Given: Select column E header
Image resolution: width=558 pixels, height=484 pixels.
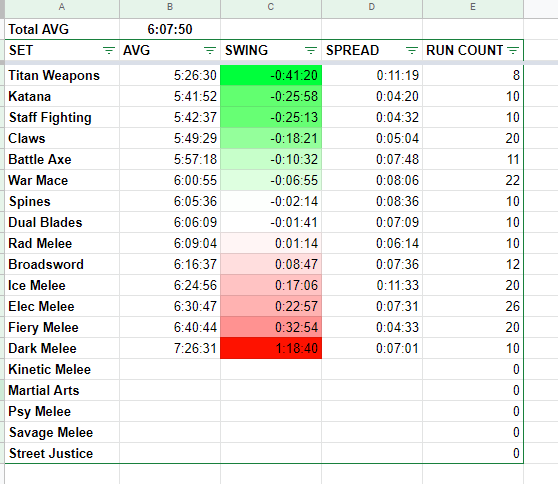Looking at the screenshot, I should (x=473, y=7).
